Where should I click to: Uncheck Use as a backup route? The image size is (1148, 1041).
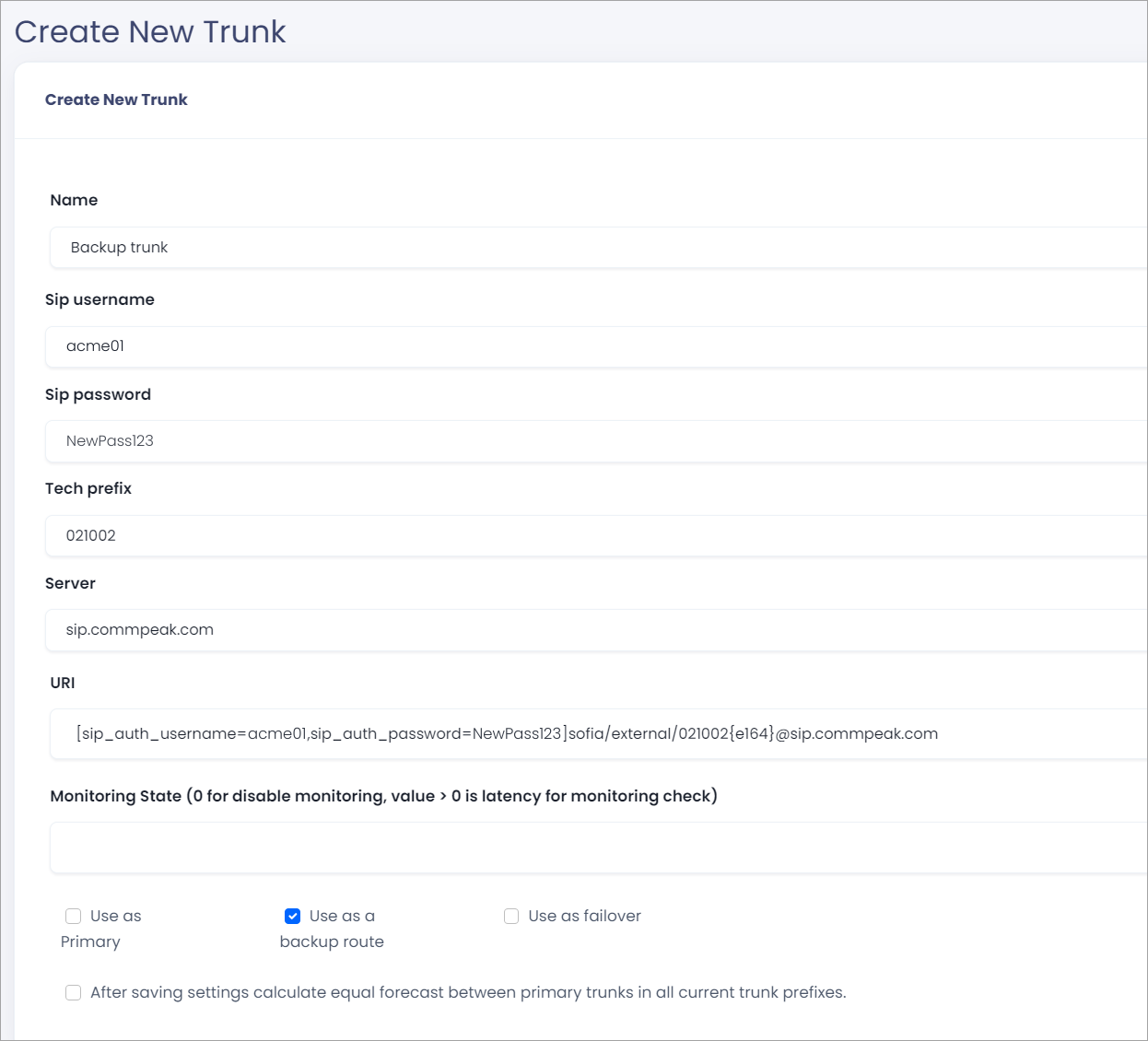point(292,916)
